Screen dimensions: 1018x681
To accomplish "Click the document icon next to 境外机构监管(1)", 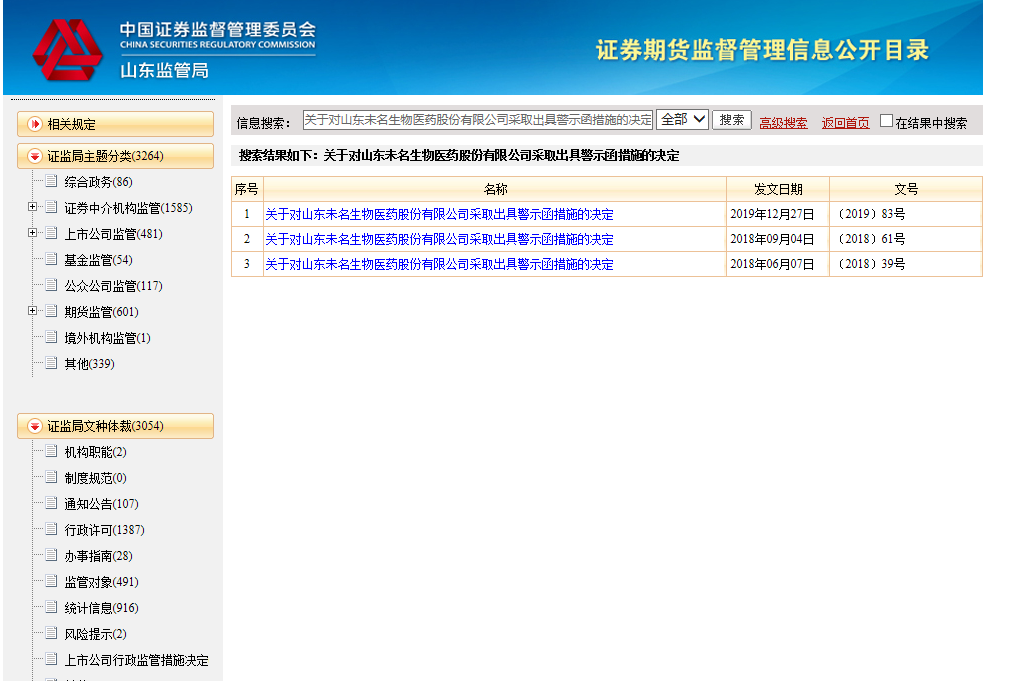I will tap(51, 337).
